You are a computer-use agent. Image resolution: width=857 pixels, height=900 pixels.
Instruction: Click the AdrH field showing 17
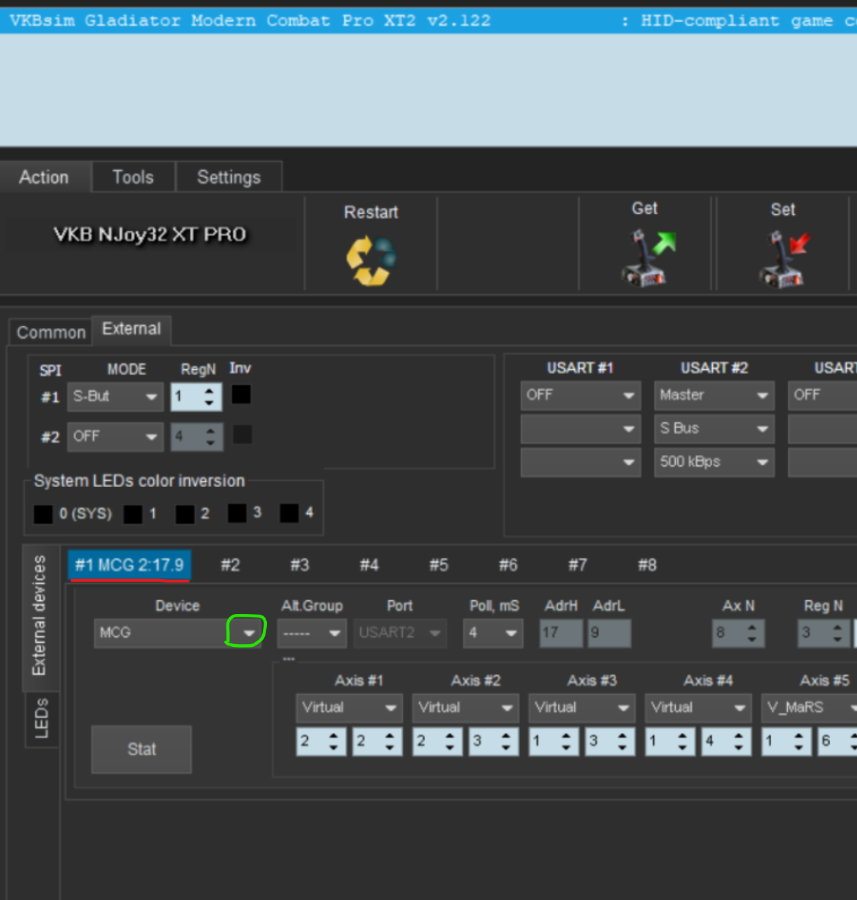point(560,633)
